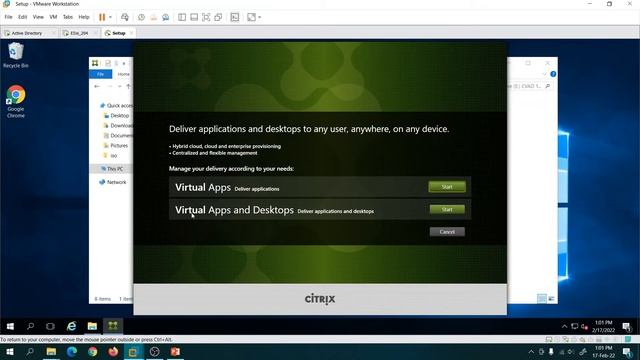
Task: Open Home tab in File Explorer
Action: 123,74
